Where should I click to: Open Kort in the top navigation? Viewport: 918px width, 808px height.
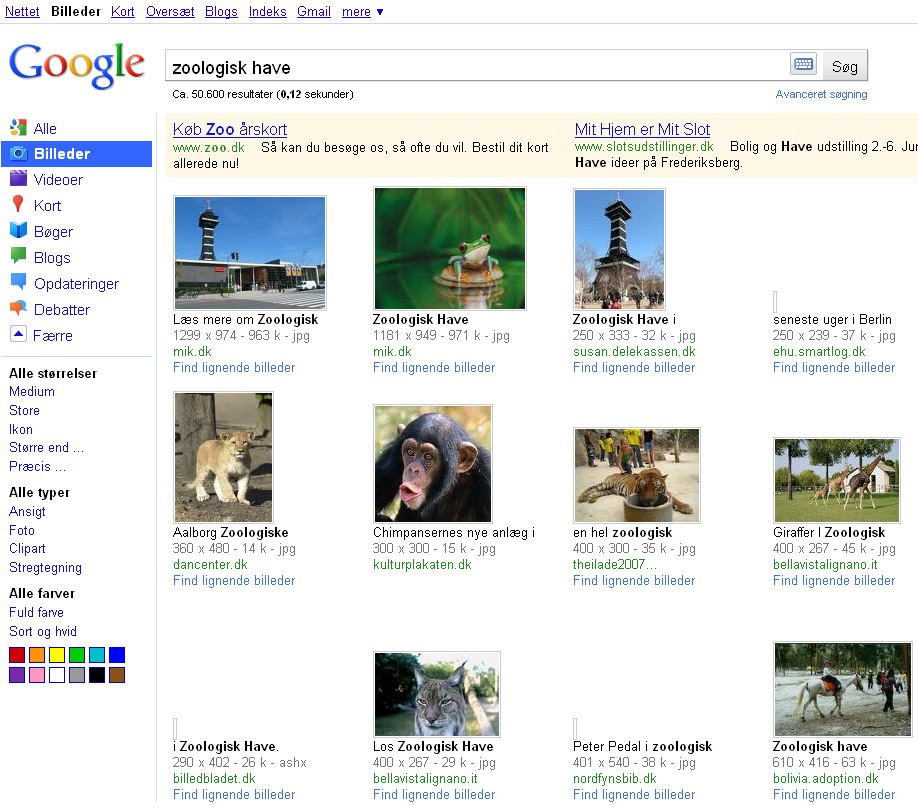click(x=123, y=11)
